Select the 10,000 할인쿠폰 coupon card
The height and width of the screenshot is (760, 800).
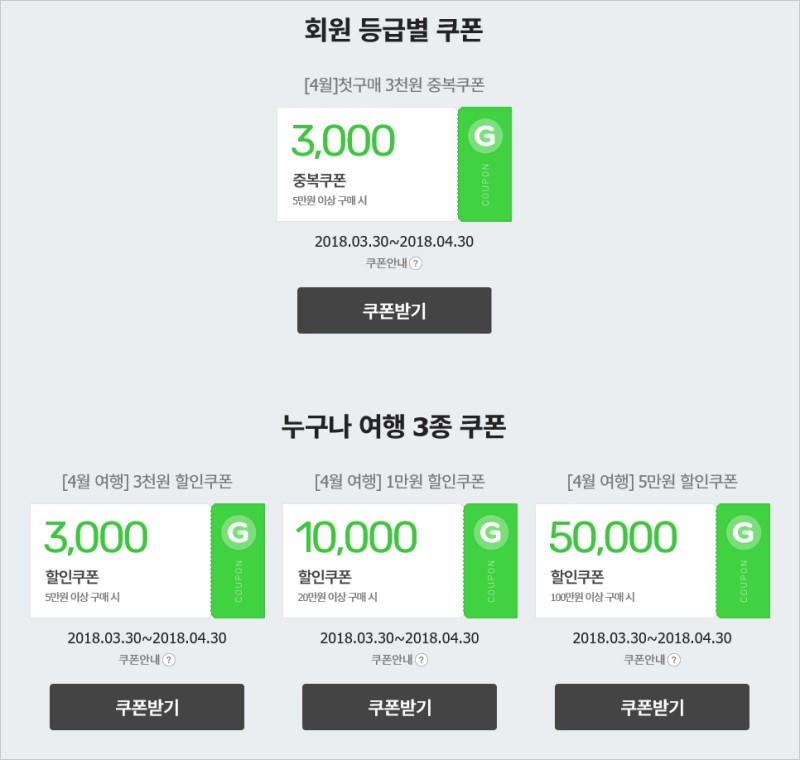(x=400, y=561)
